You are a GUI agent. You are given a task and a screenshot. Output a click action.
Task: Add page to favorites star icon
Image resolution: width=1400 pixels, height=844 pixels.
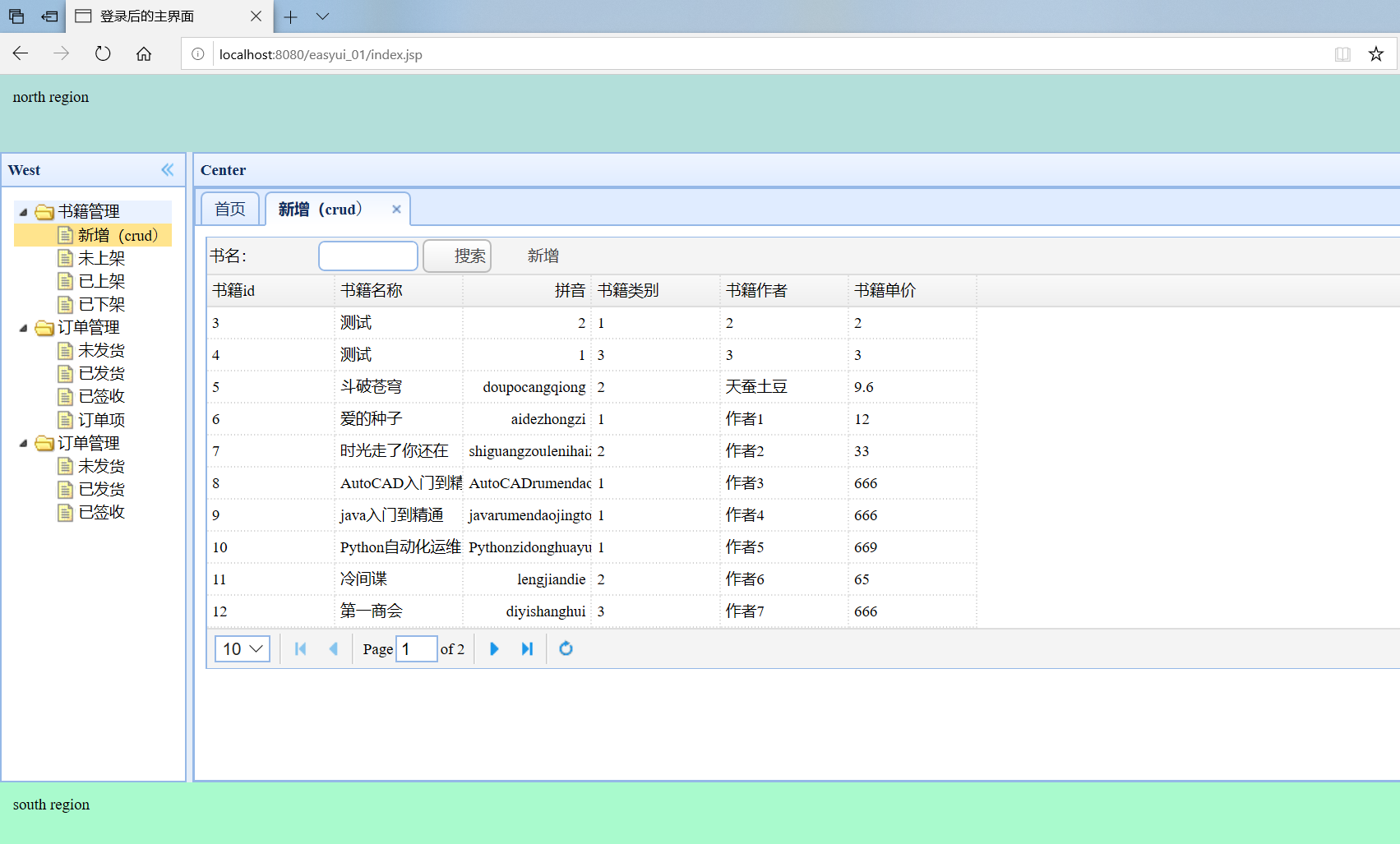(x=1376, y=54)
